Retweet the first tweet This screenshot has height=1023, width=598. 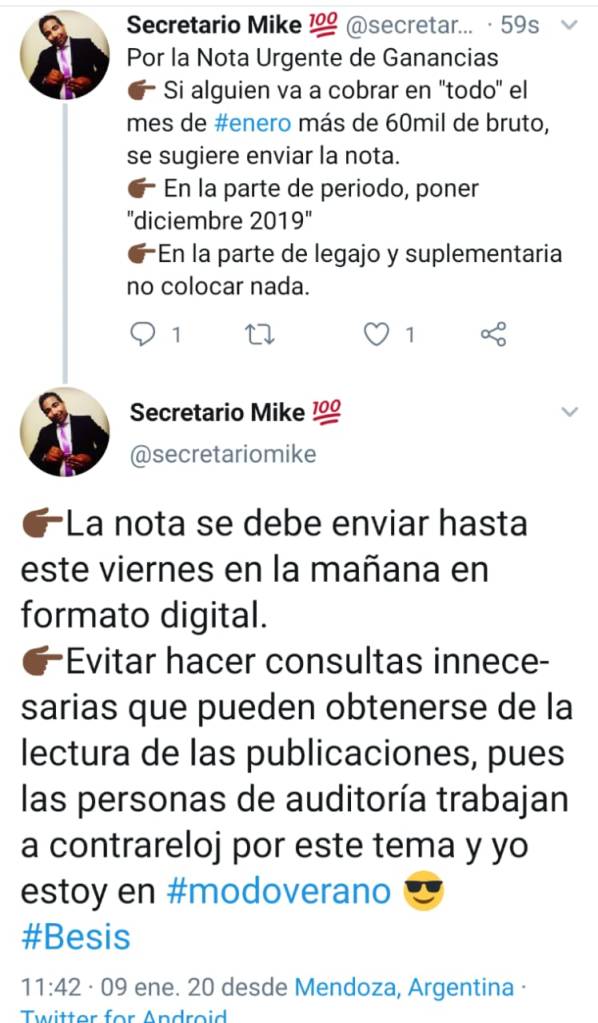[260, 335]
